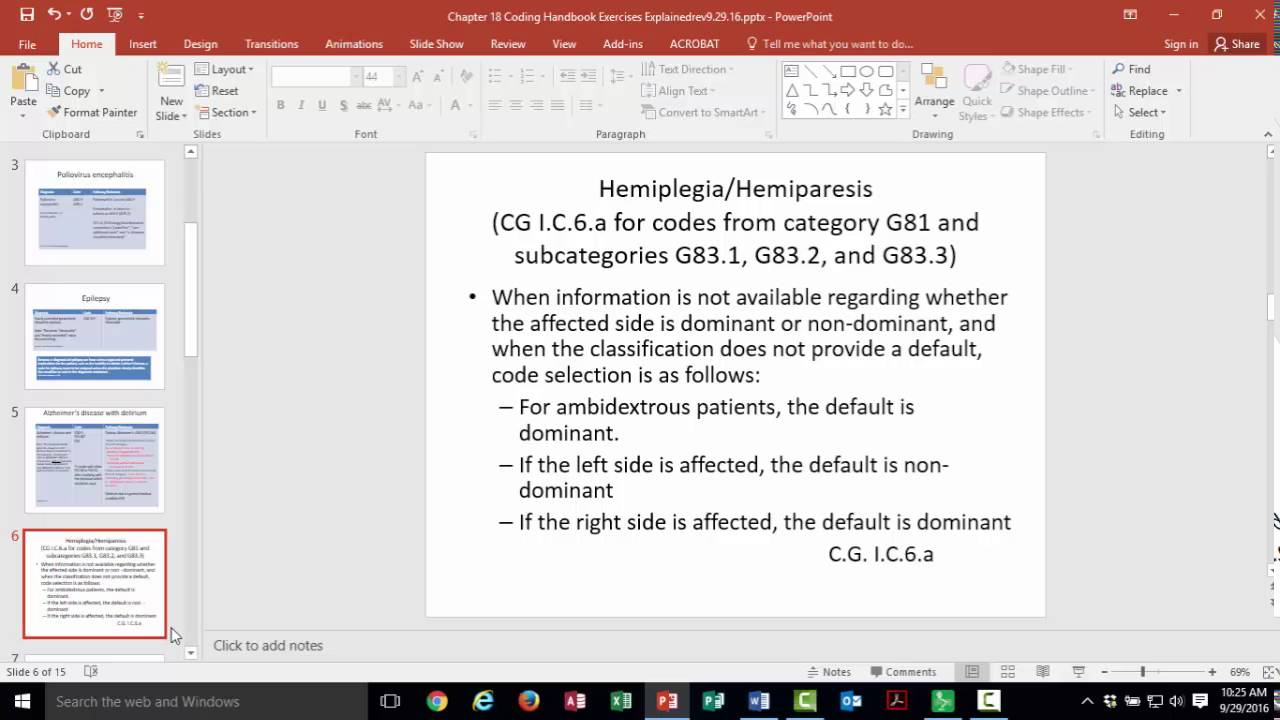Click Sign in link
Screen dimensions: 1280x720
(1180, 44)
